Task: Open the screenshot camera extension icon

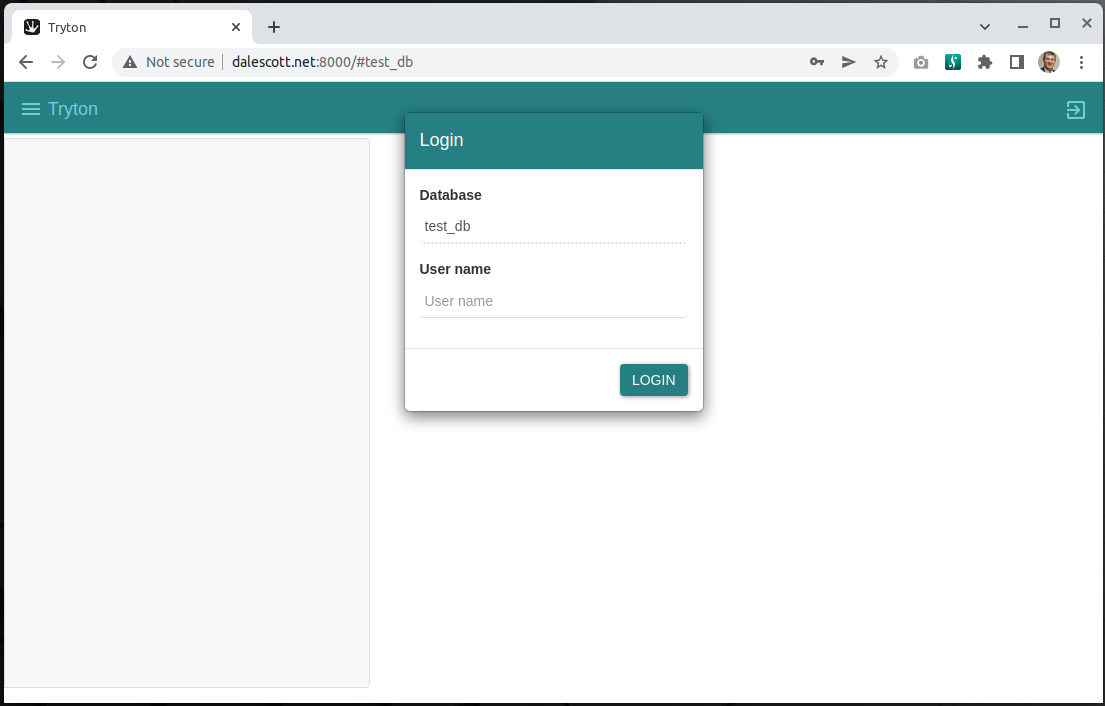Action: point(920,62)
